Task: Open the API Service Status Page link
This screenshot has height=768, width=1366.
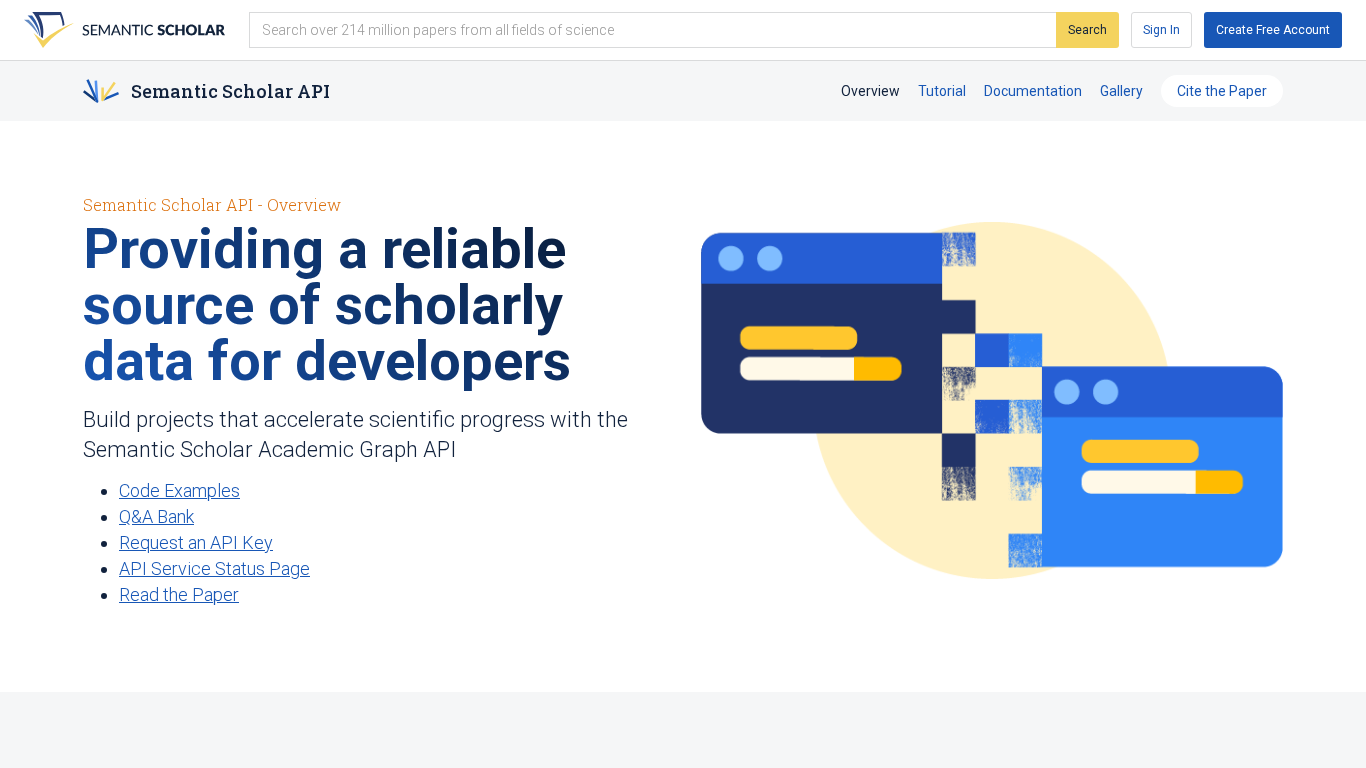Action: [214, 569]
